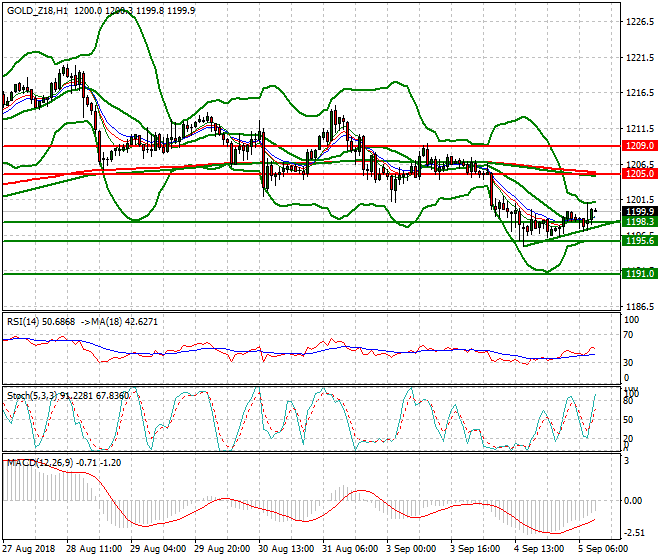The height and width of the screenshot is (560, 660).
Task: Click the MA(18) 42.6271 label in RSI panel
Action: click(125, 322)
